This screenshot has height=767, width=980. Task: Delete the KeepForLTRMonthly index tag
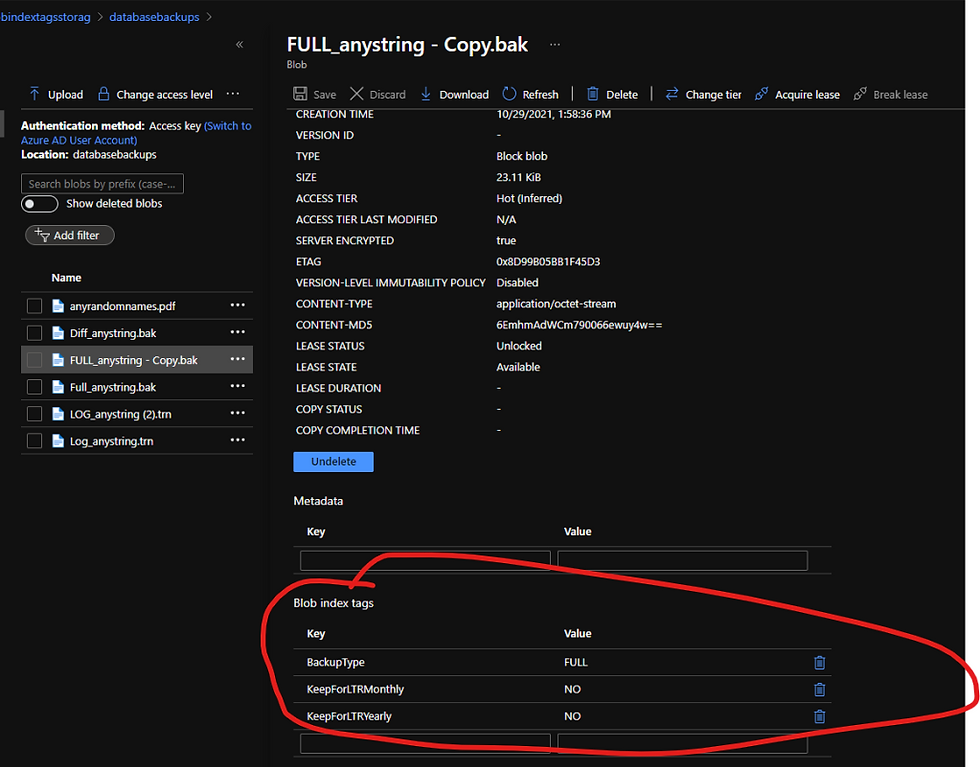click(819, 689)
